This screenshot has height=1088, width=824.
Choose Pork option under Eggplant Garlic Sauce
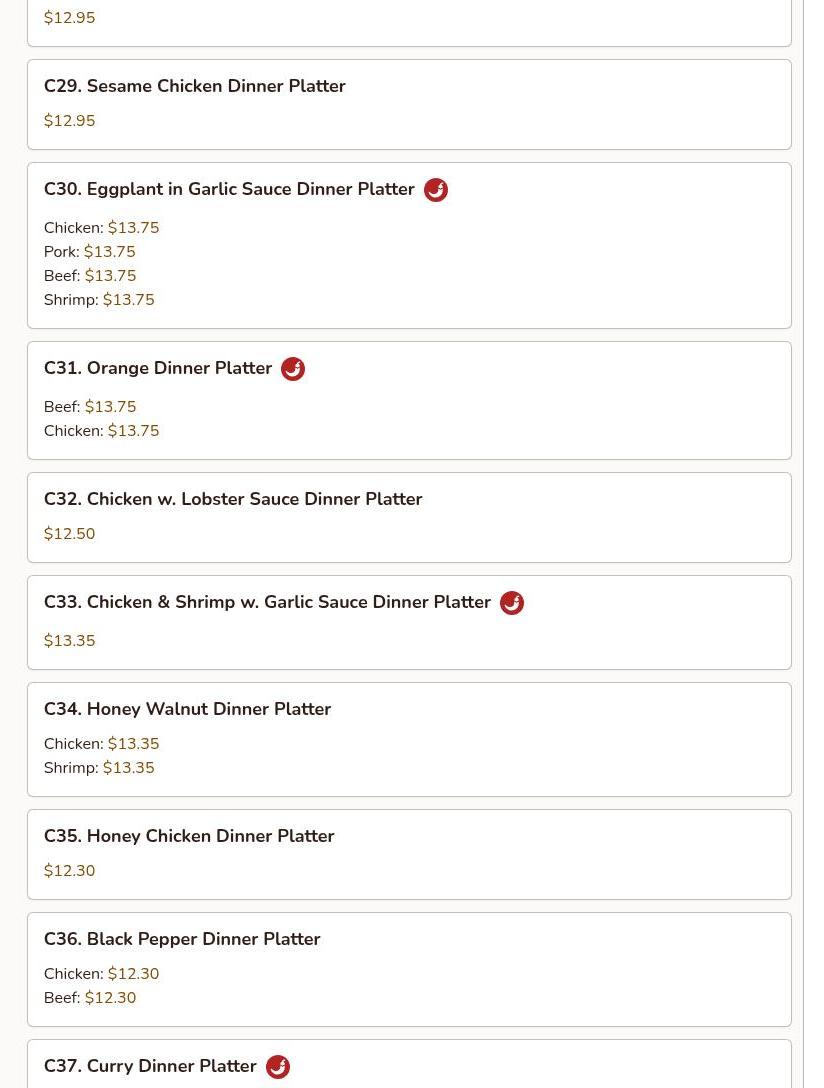tap(89, 252)
